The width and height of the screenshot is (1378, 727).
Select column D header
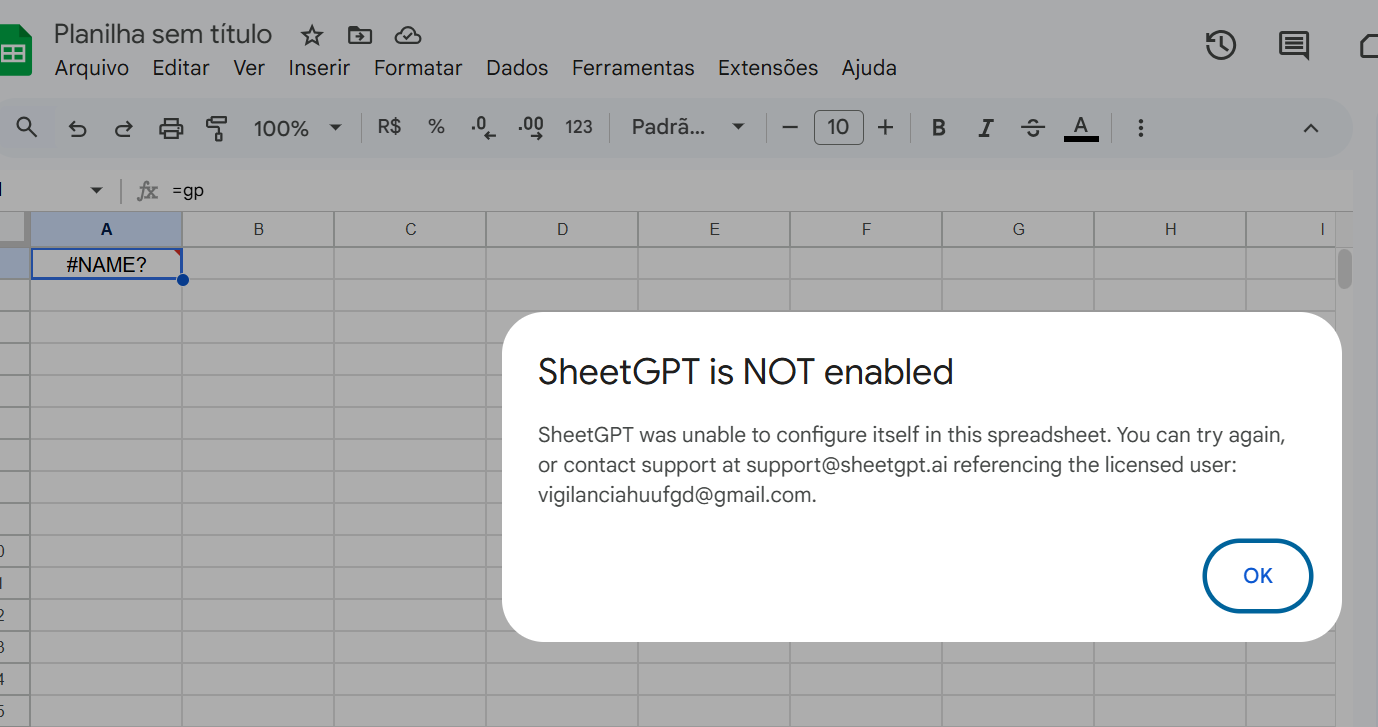(562, 229)
